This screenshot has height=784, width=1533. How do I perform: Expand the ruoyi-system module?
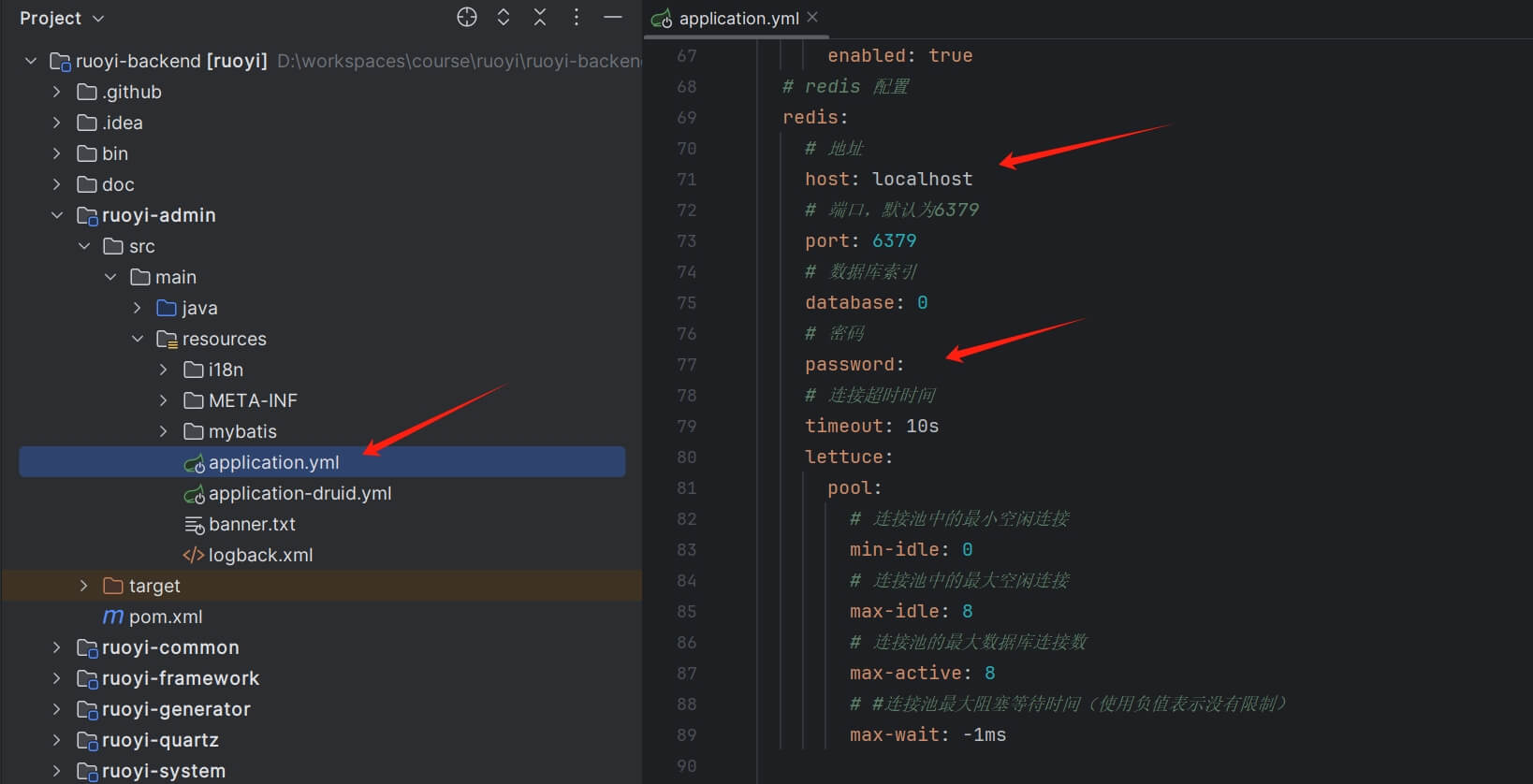[57, 771]
